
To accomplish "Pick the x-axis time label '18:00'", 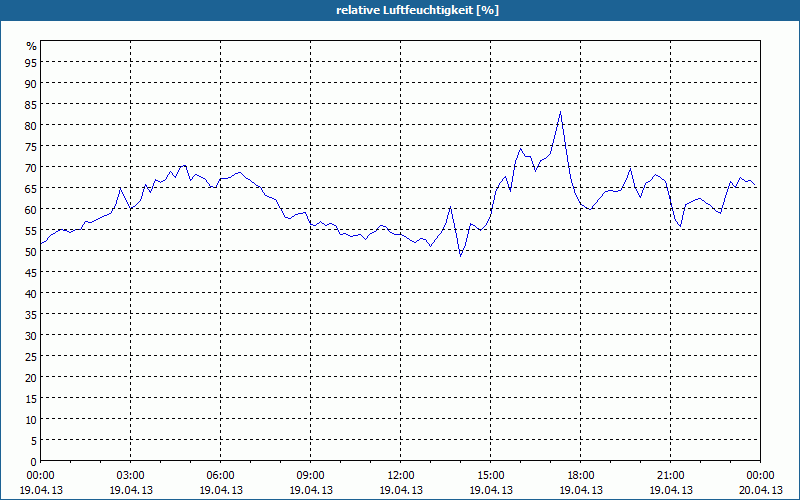I will (581, 476).
